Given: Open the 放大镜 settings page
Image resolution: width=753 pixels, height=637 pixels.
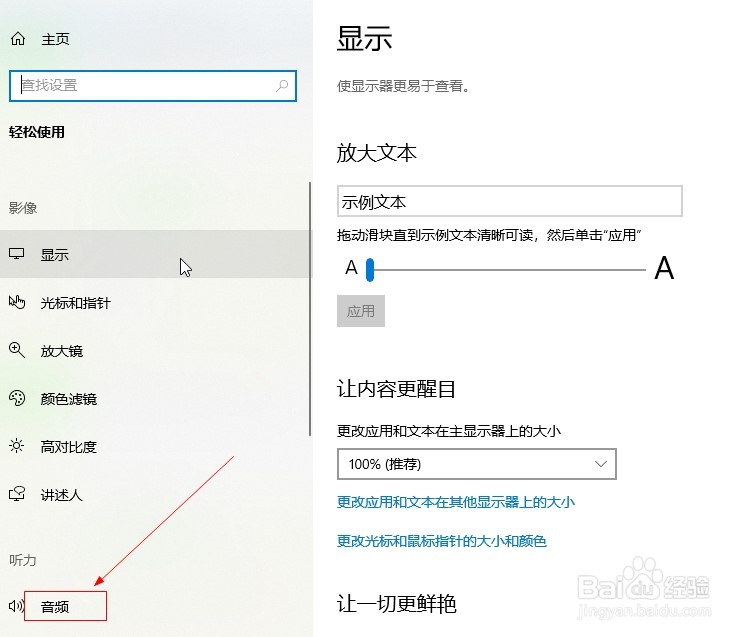Looking at the screenshot, I should [61, 351].
